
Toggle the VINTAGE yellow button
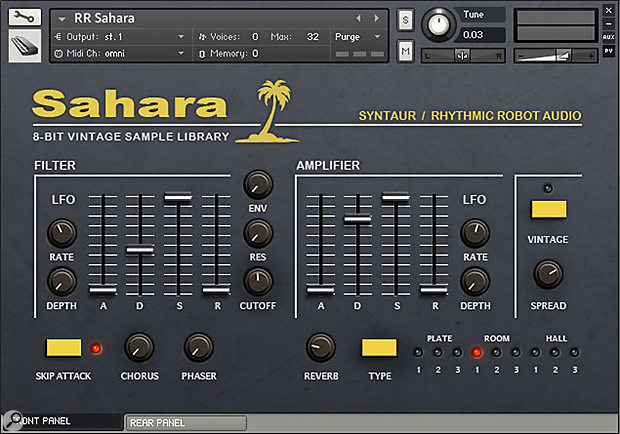[549, 209]
